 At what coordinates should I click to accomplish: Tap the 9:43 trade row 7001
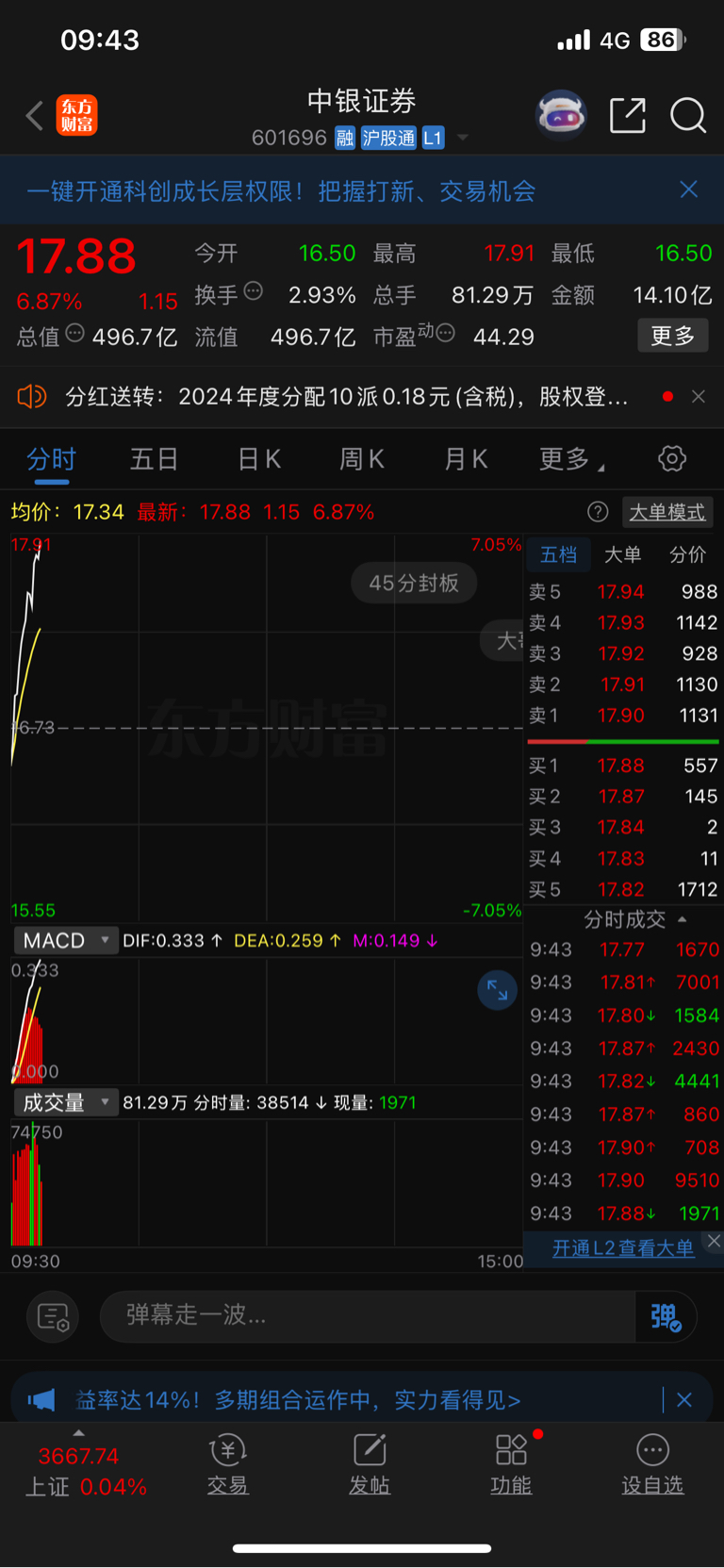[x=624, y=982]
